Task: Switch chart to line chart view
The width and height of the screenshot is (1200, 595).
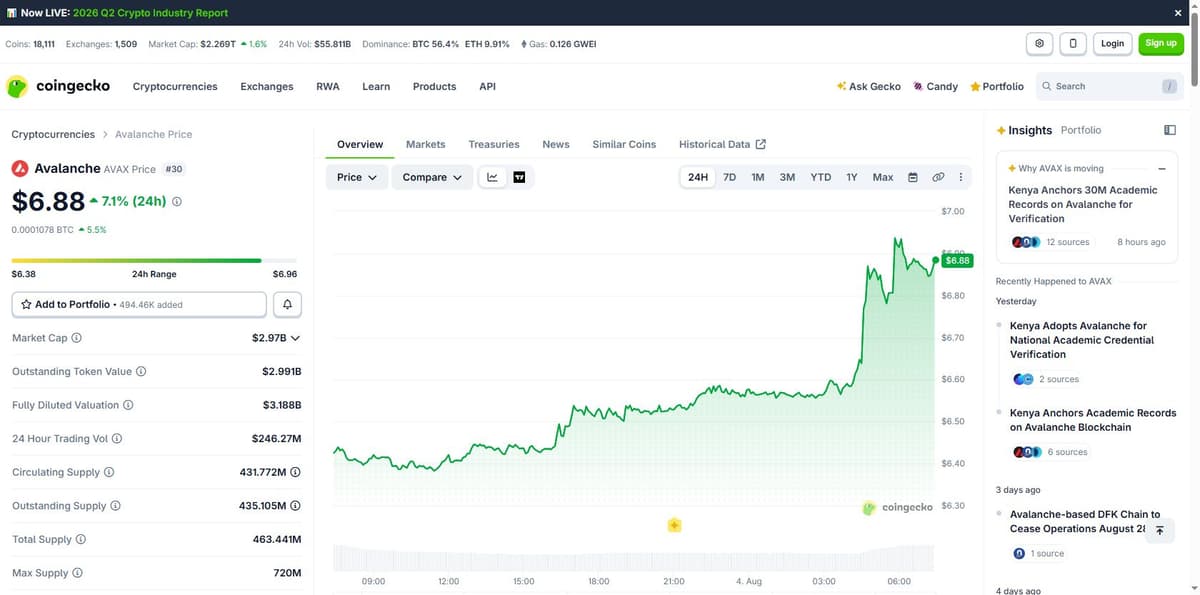Action: 492,177
